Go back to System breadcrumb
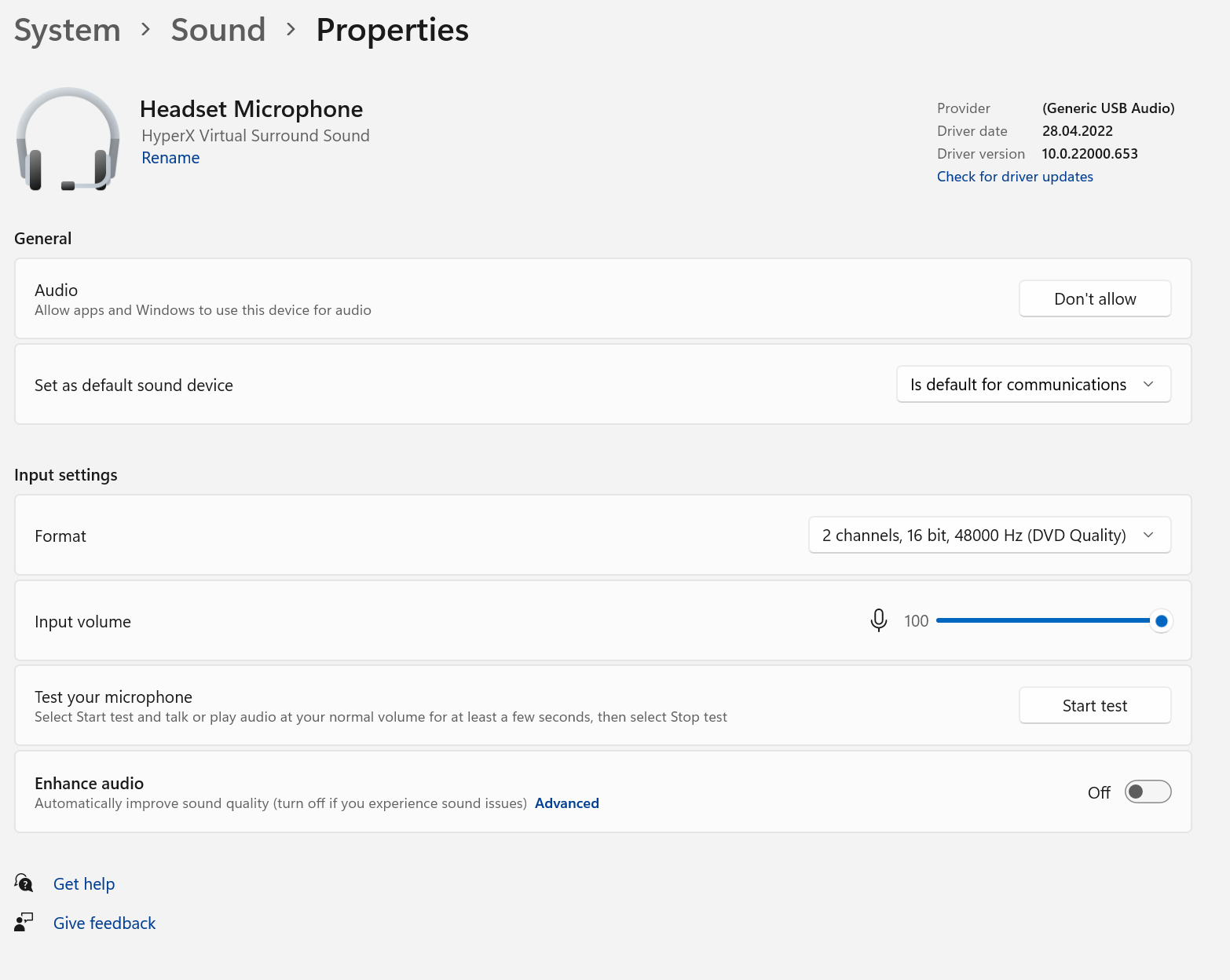1230x980 pixels. pyautogui.click(x=68, y=31)
